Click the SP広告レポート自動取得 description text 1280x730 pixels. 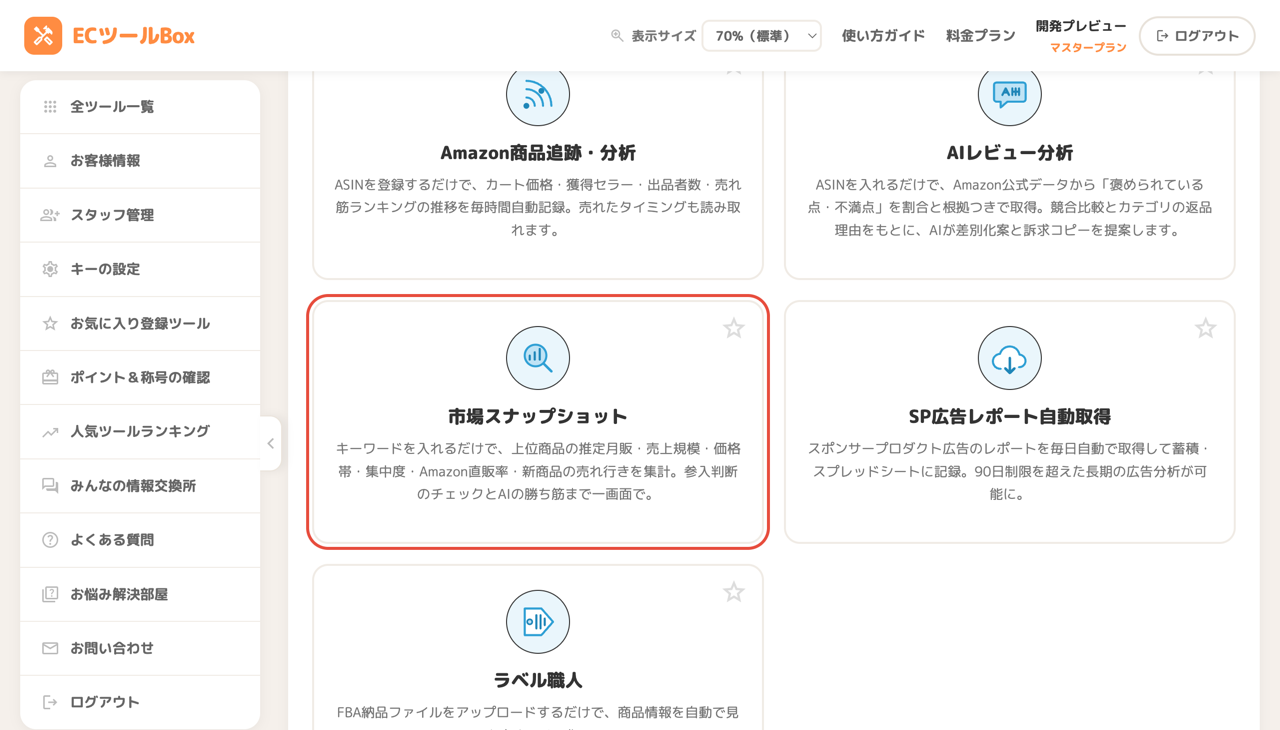pos(1010,471)
